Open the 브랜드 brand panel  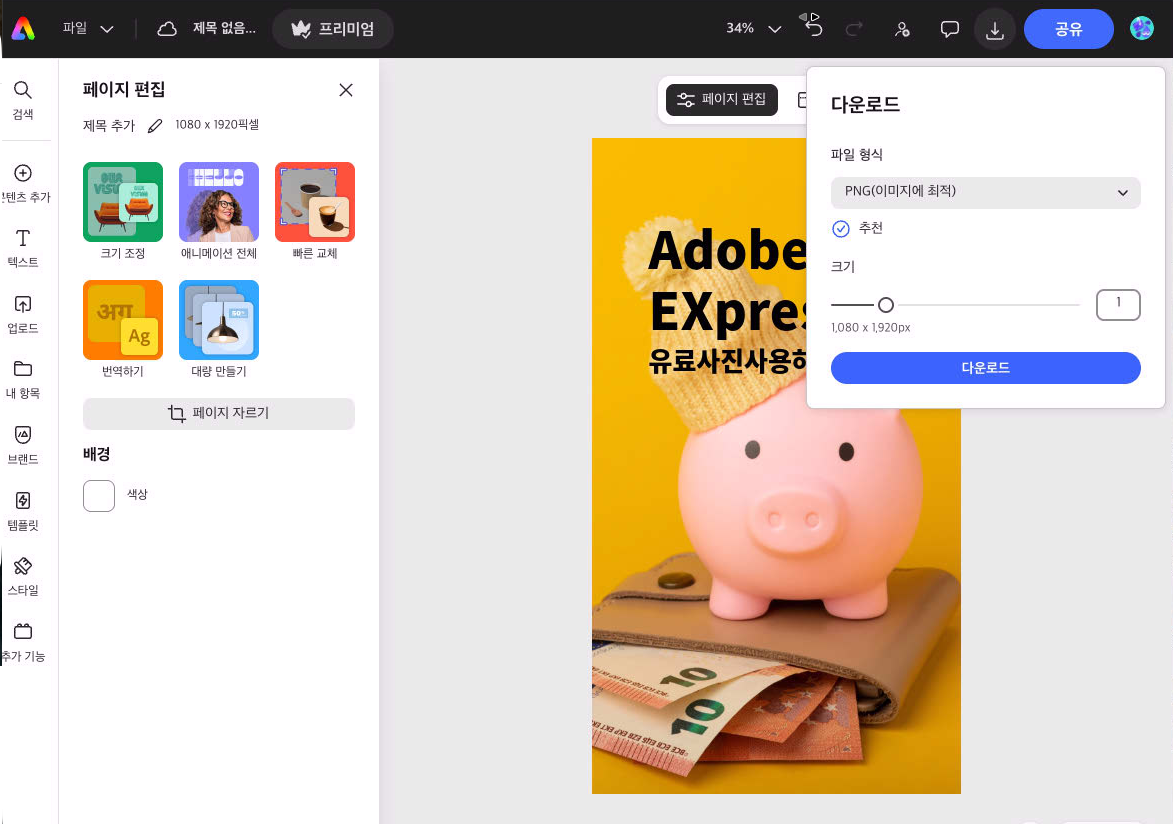[x=23, y=445]
